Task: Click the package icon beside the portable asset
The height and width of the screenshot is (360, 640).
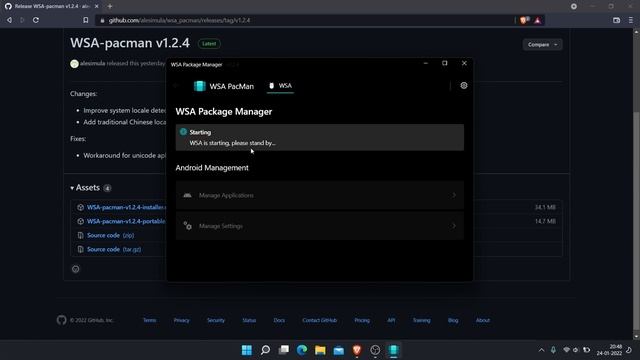Action: [80, 221]
